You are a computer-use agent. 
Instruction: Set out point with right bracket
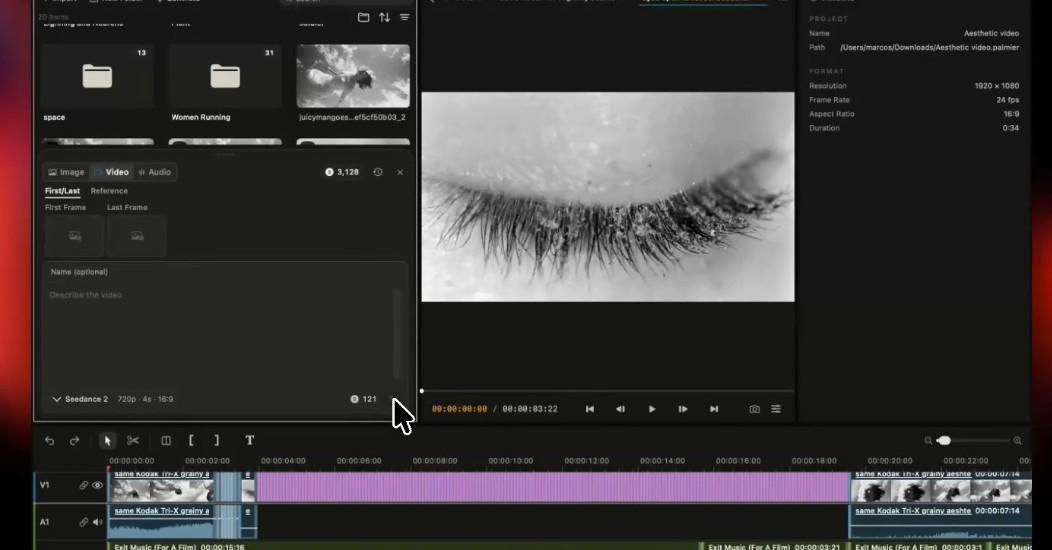[x=216, y=441]
